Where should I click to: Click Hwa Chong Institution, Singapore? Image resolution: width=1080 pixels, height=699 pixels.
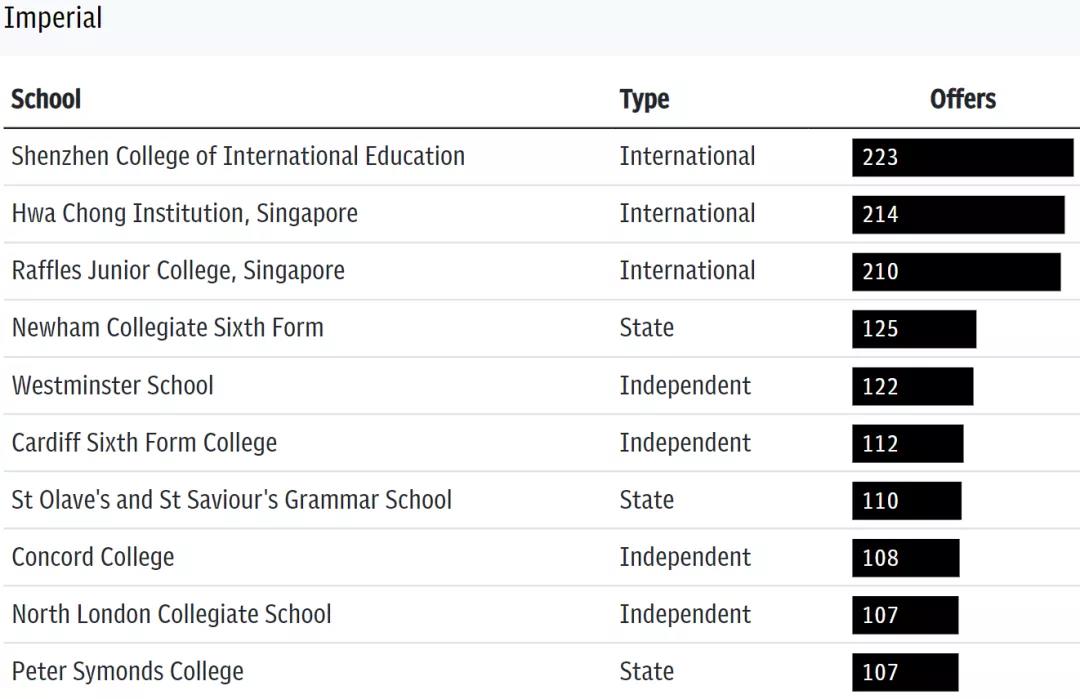184,214
